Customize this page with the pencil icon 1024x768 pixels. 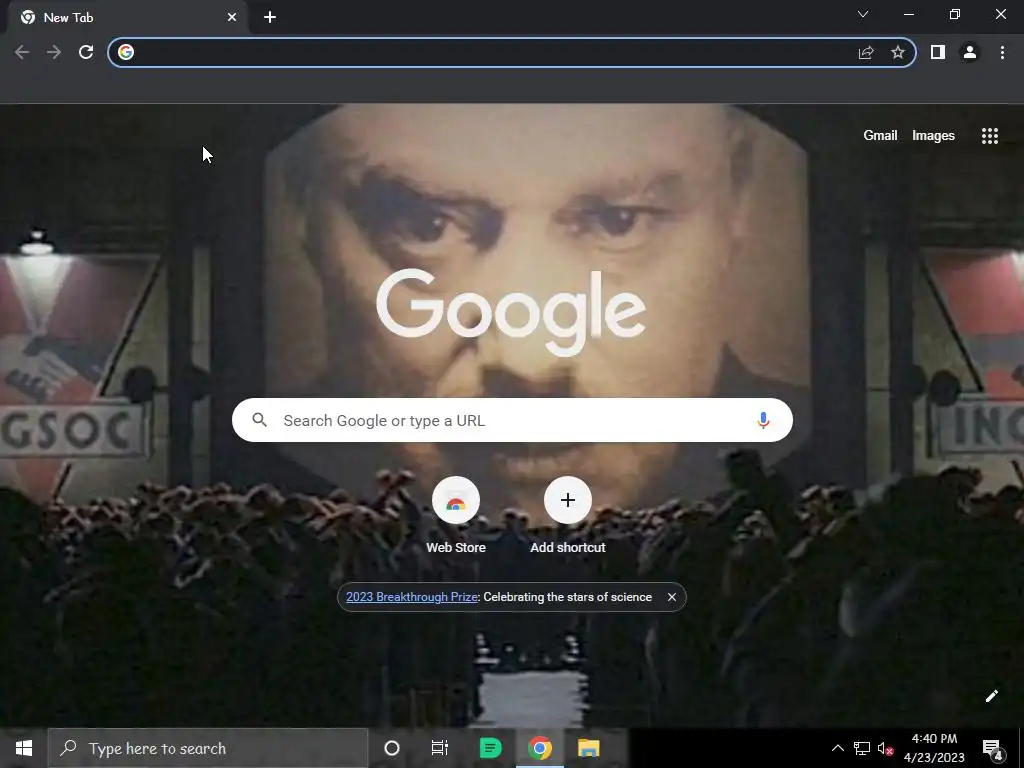[x=991, y=696]
